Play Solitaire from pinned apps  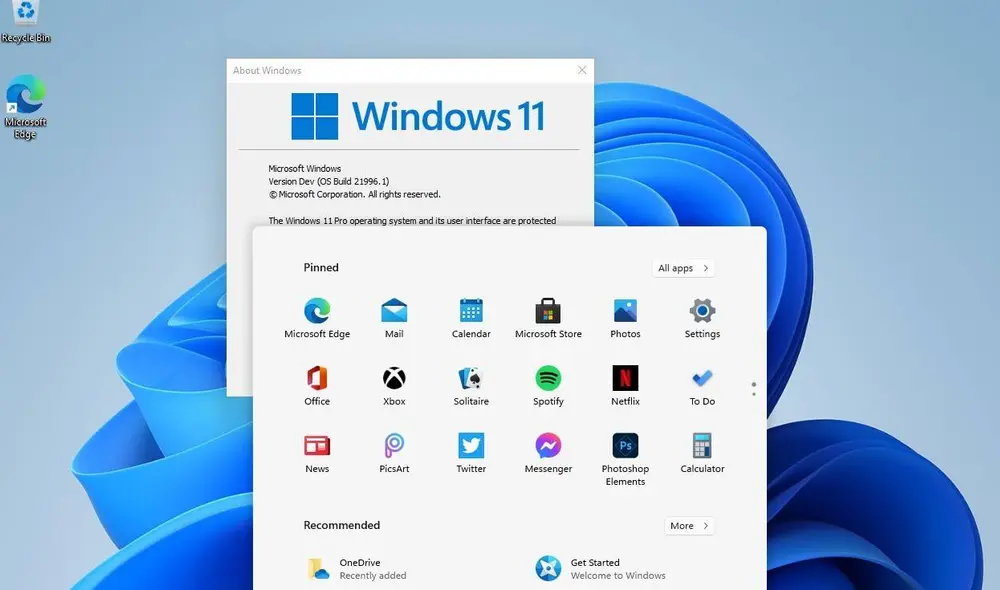point(471,380)
